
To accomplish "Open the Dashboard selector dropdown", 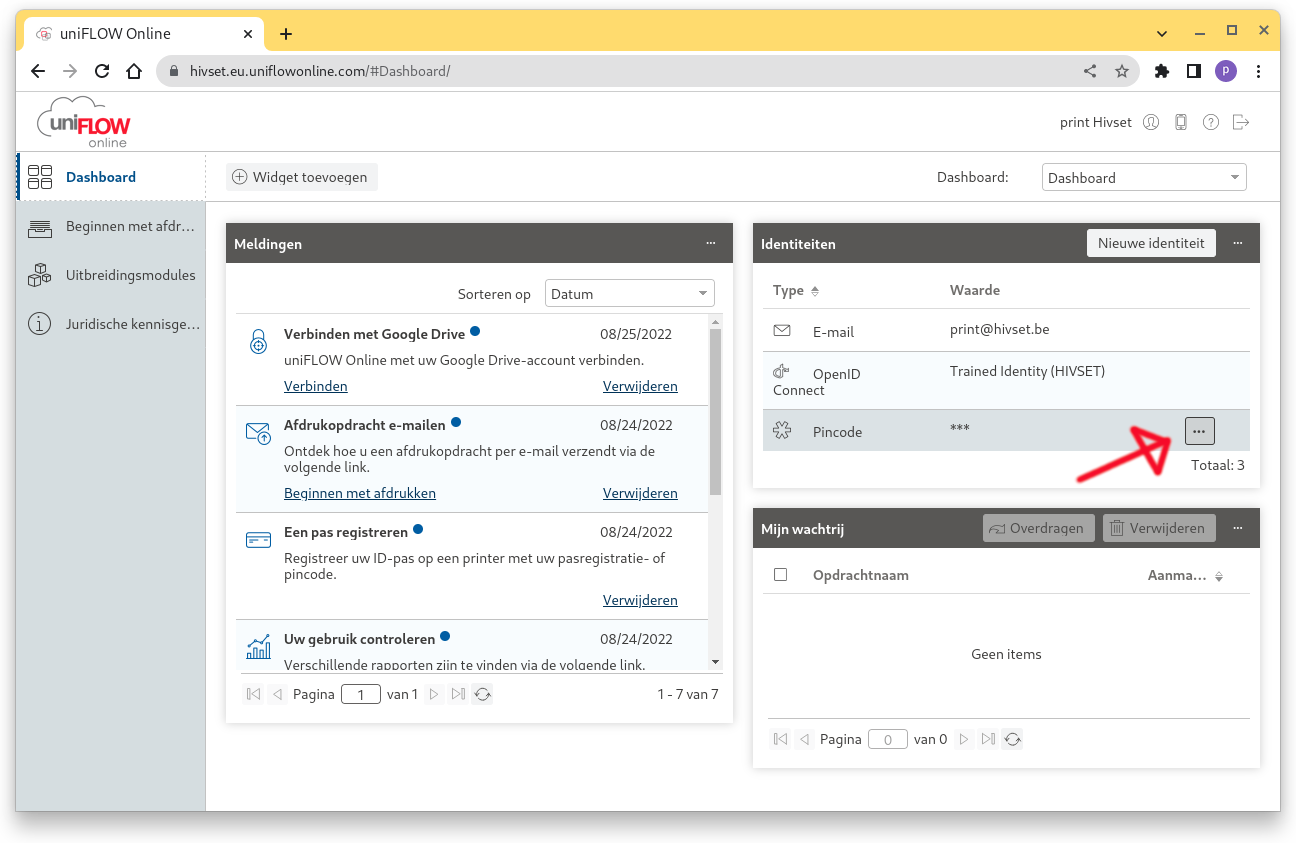I will pos(1144,177).
